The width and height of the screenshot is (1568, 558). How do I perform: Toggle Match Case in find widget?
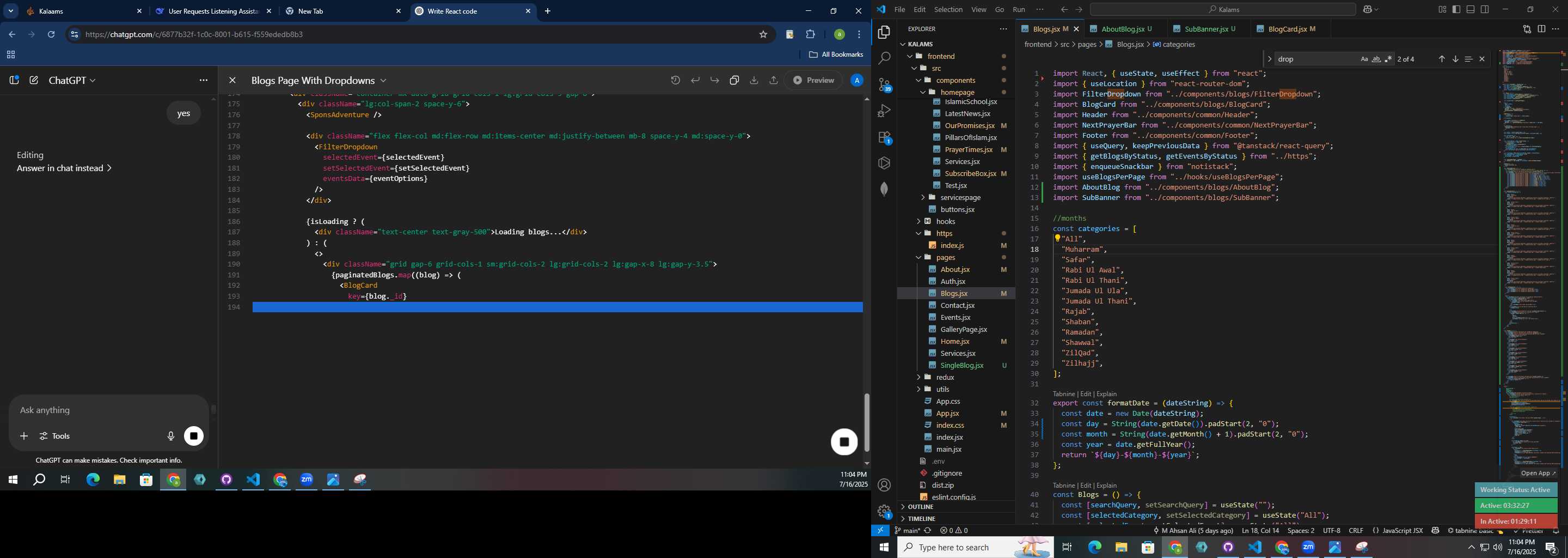pyautogui.click(x=1364, y=59)
